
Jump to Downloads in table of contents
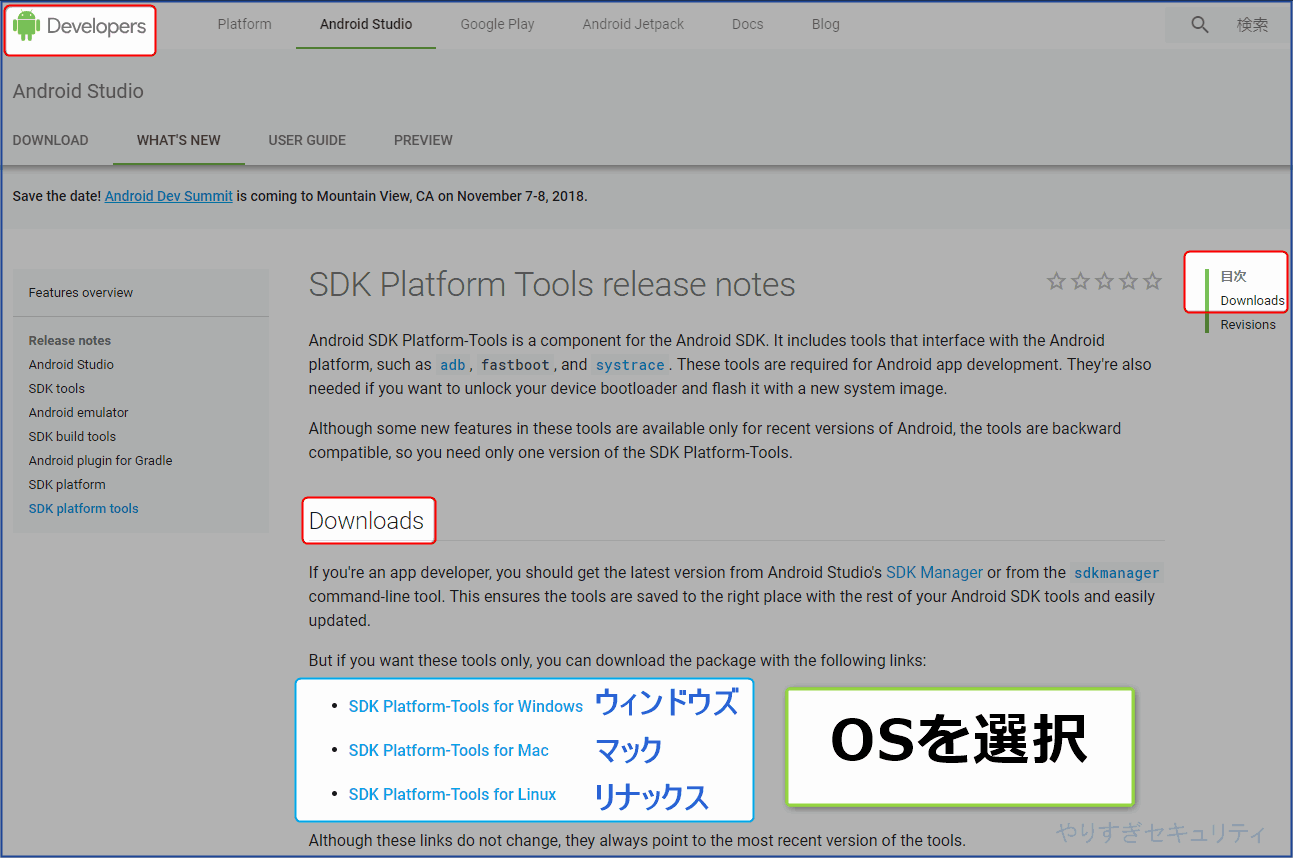click(x=1252, y=300)
